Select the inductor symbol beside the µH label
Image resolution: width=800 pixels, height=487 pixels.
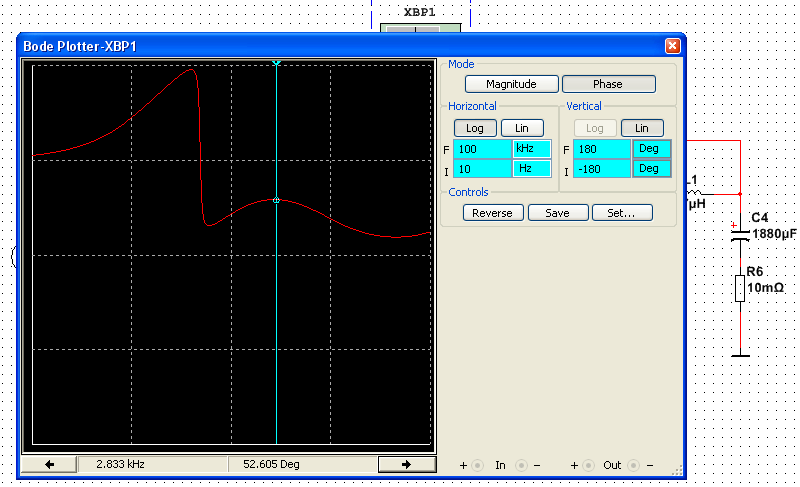click(694, 193)
